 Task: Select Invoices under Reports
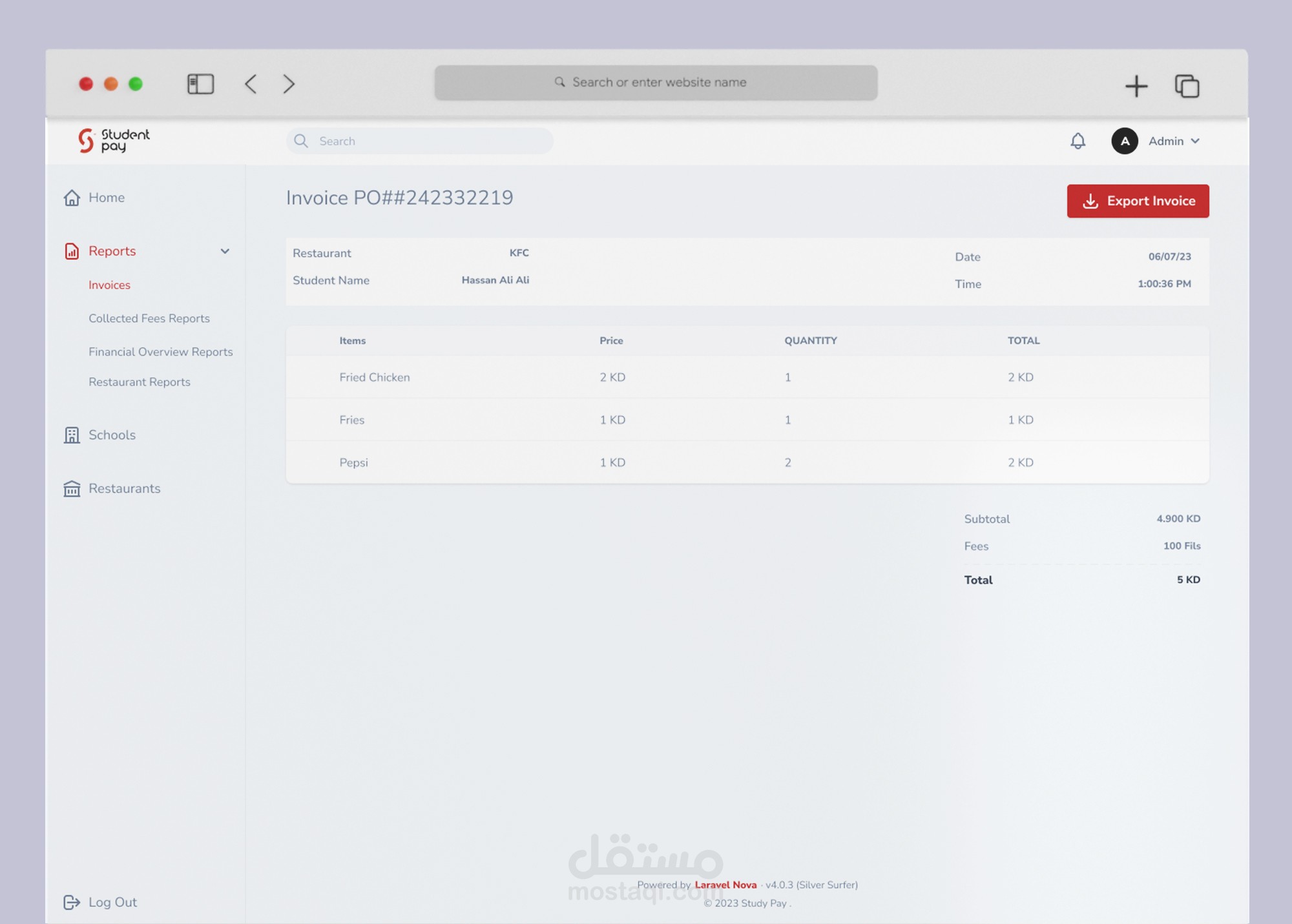109,285
